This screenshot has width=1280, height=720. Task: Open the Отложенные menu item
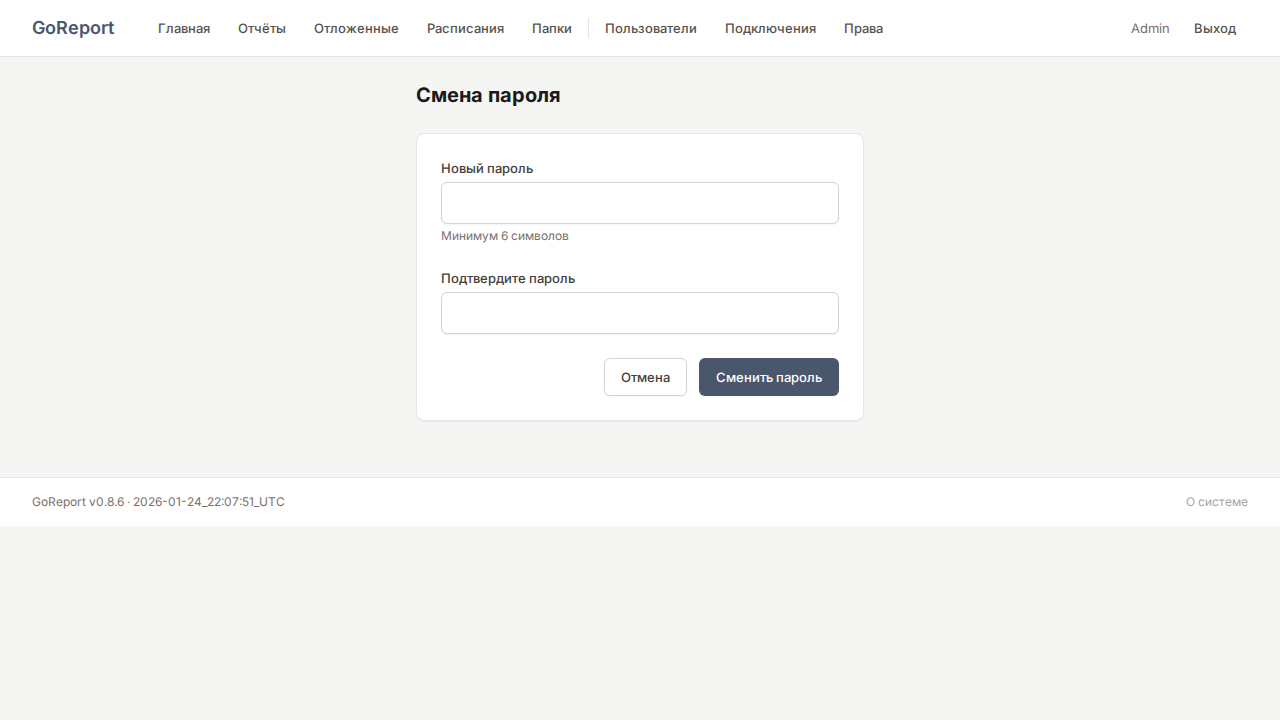pos(356,28)
